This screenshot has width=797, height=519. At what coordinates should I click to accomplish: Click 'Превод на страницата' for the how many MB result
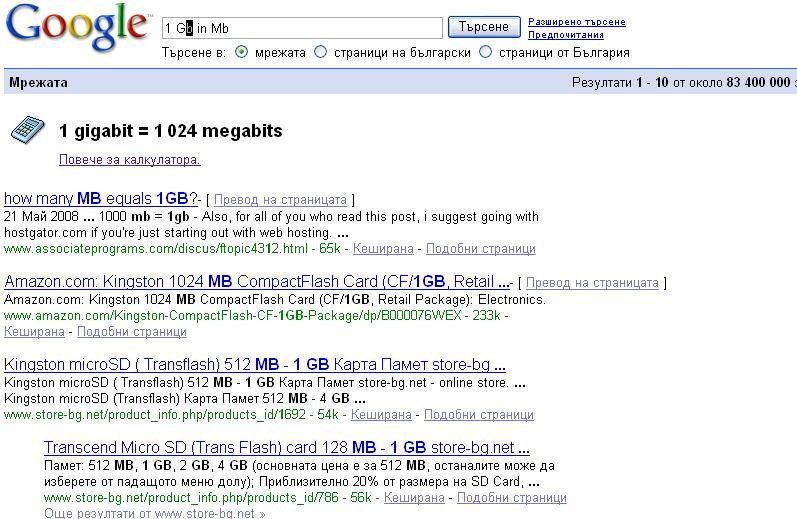[280, 199]
